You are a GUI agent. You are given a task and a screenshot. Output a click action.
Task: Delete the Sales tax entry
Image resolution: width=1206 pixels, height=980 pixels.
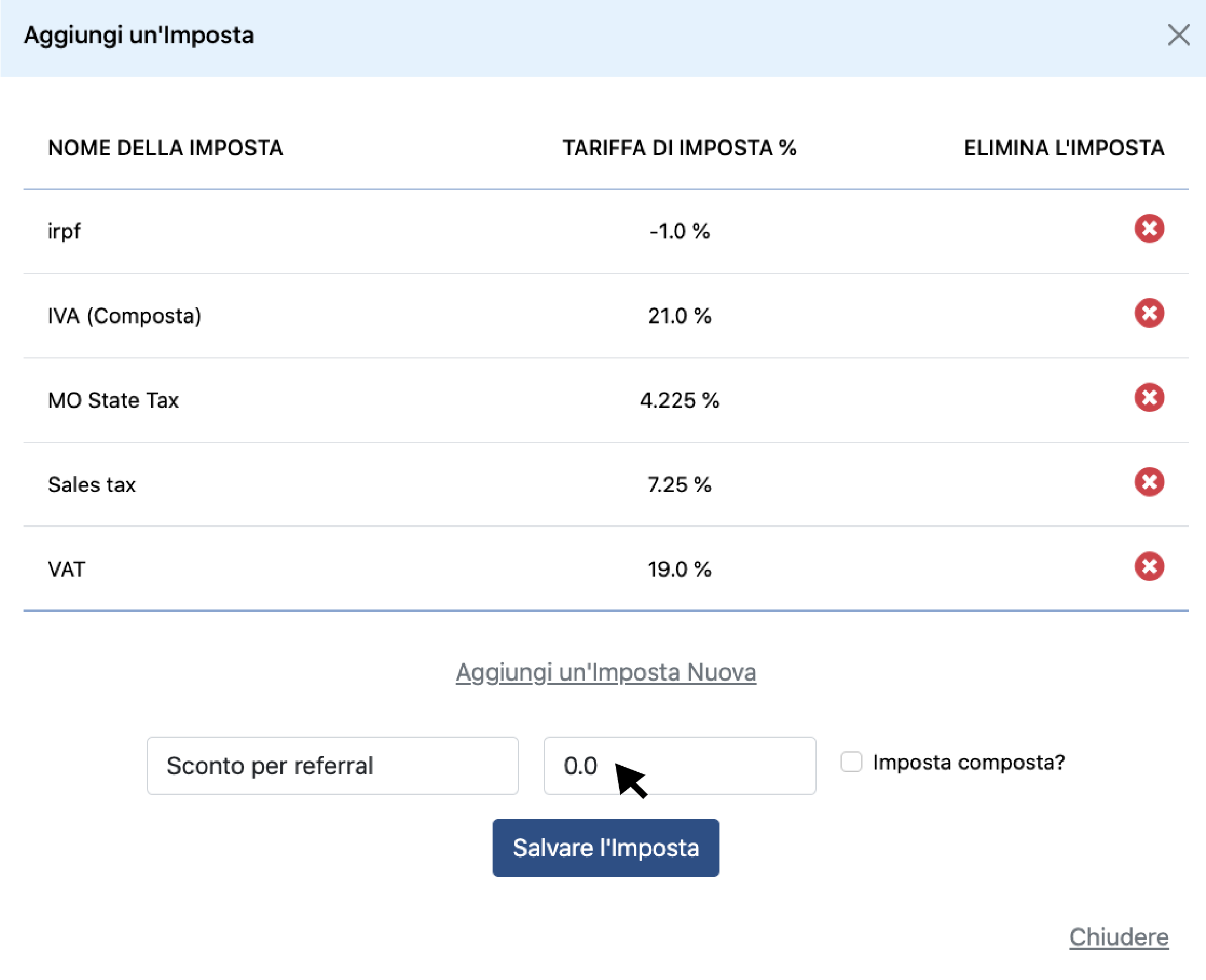click(1149, 482)
